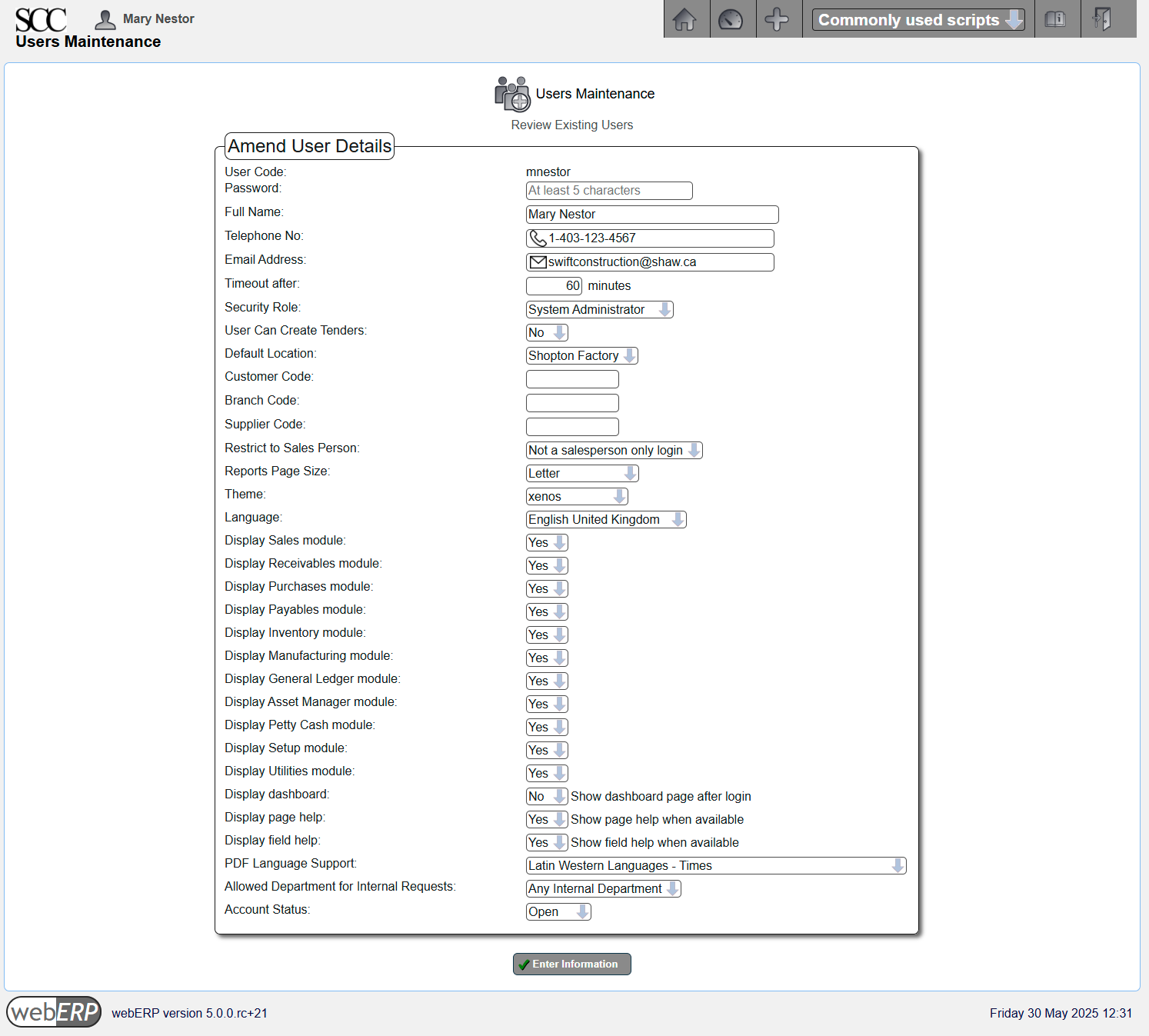Open the Reports Page Size dropdown
This screenshot has width=1149, height=1036.
pos(582,473)
